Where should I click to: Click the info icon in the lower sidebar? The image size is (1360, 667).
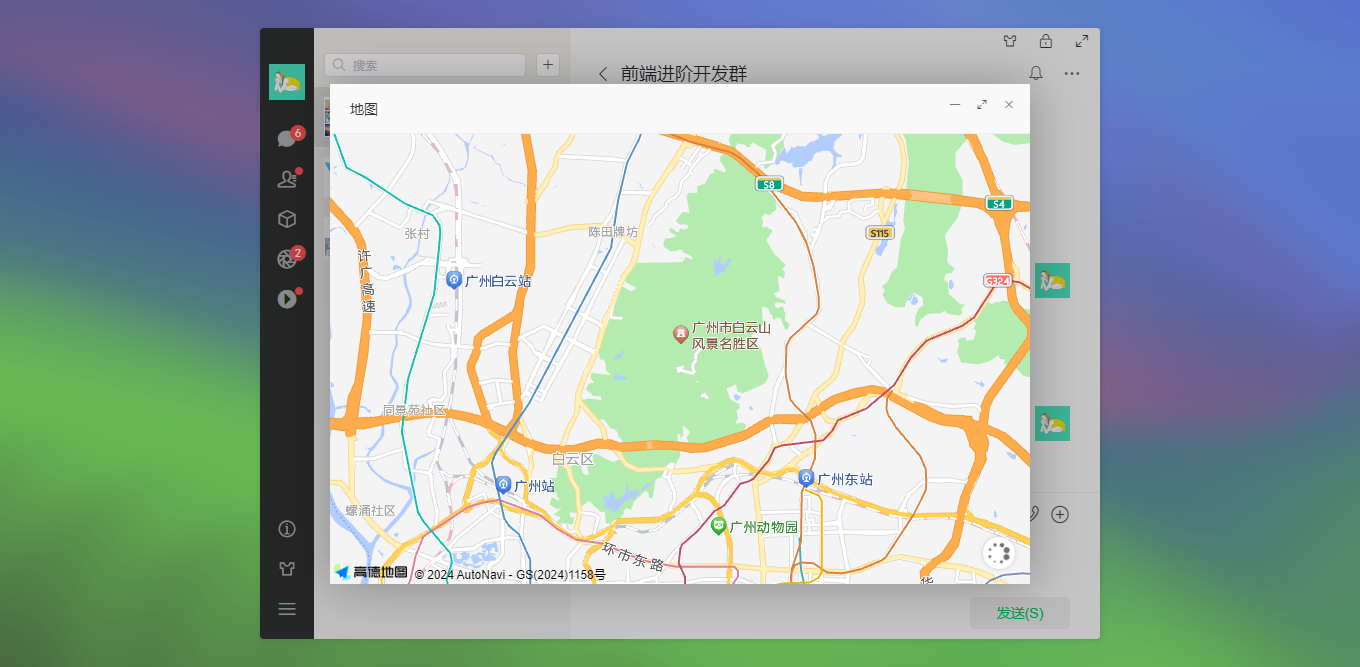coord(287,528)
